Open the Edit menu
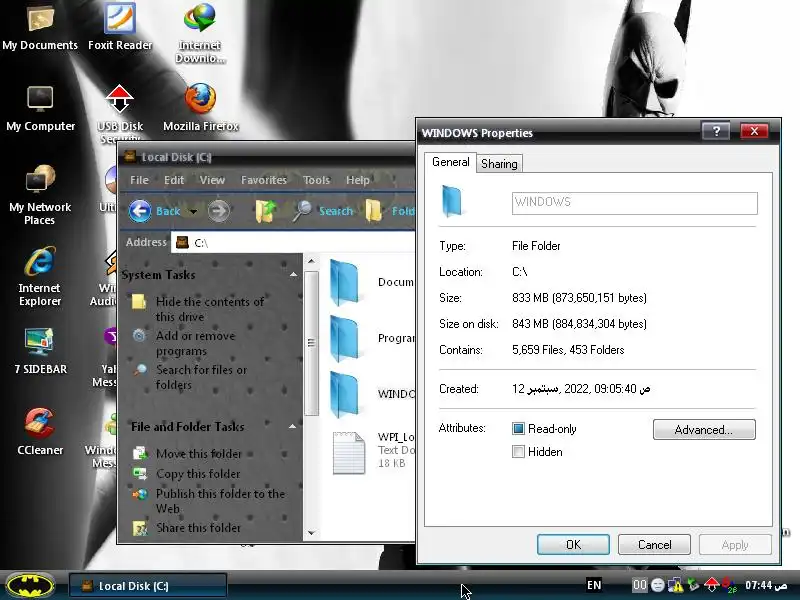Screen dimensions: 800x600 (x=173, y=180)
